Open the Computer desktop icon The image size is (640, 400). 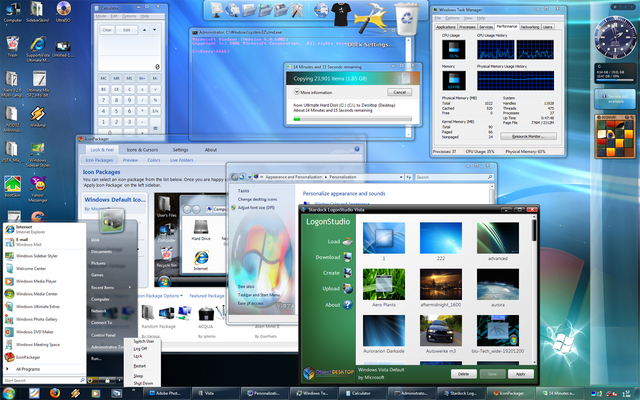(x=13, y=12)
